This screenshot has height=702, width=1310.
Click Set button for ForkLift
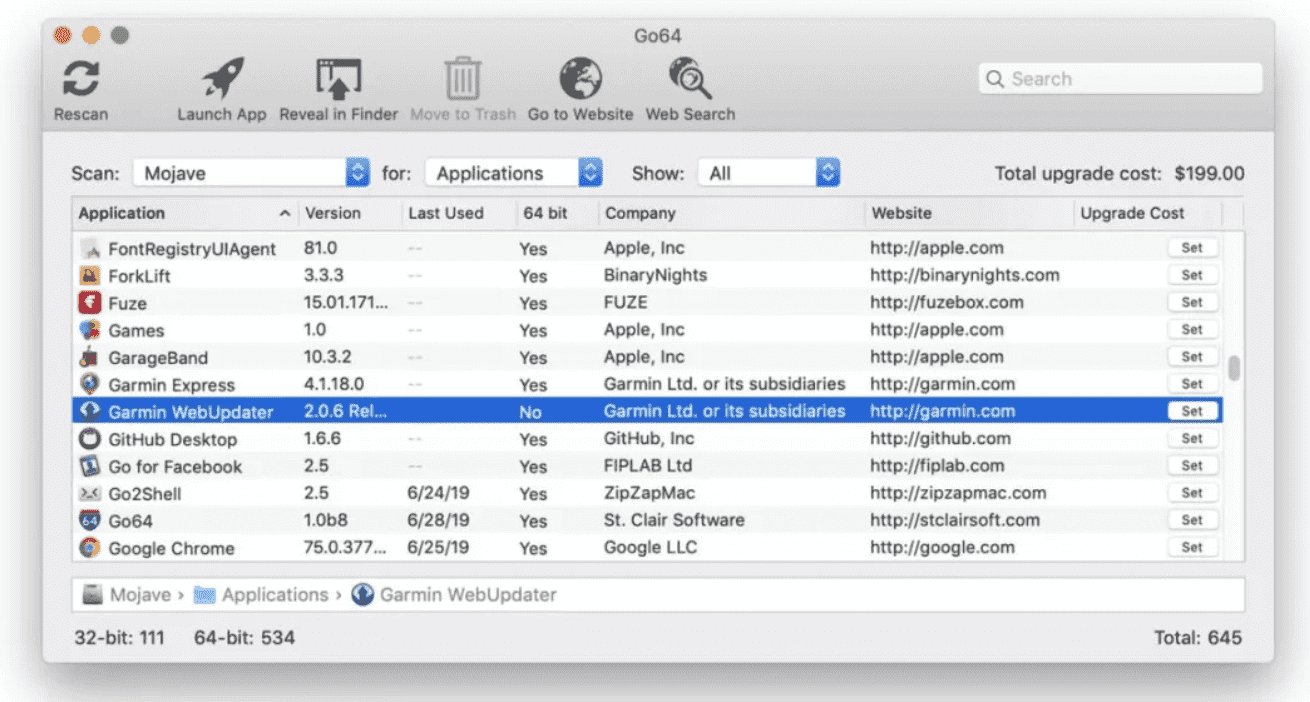[x=1192, y=275]
